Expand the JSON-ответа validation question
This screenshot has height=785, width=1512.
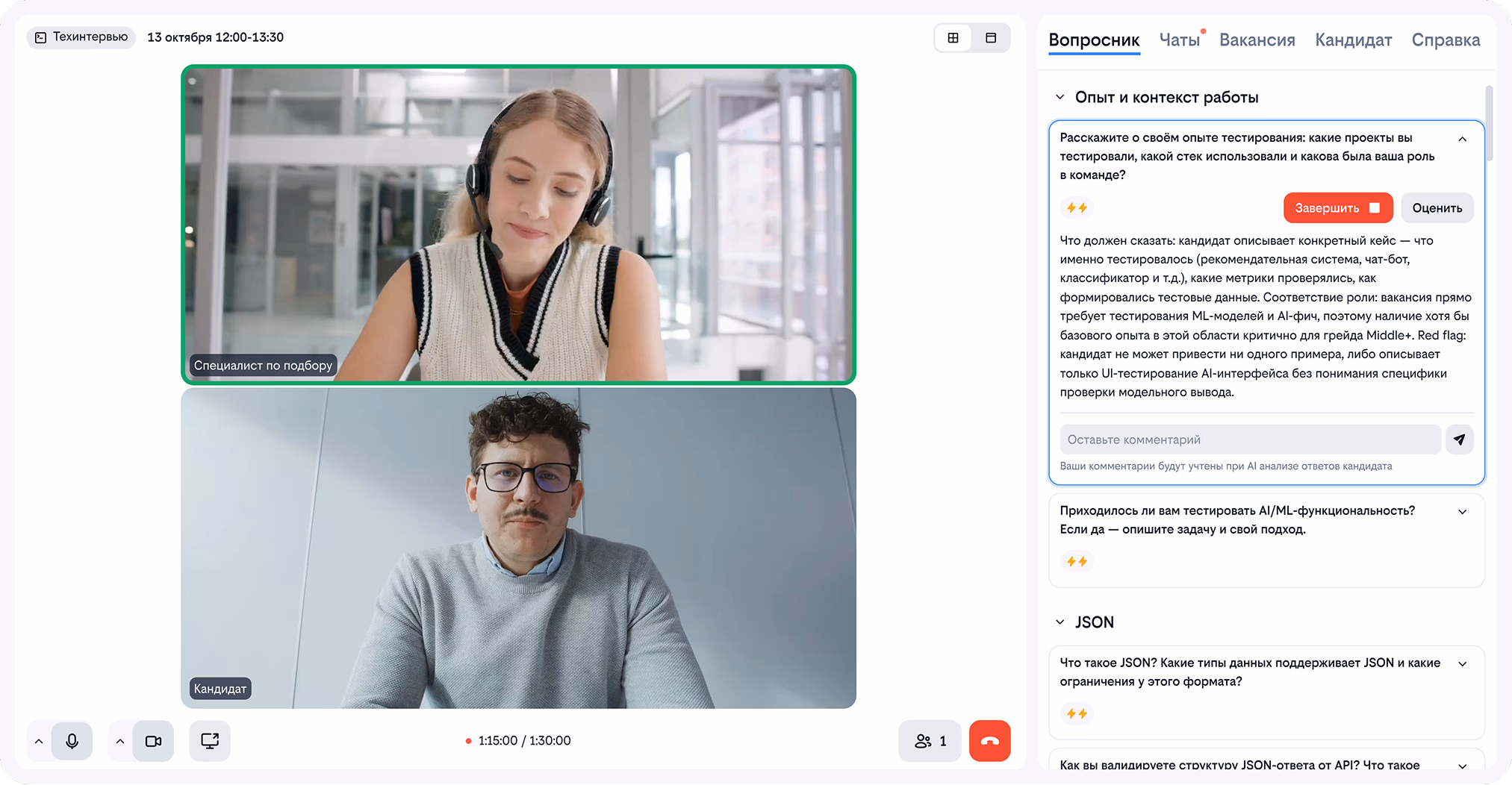pos(1463,766)
